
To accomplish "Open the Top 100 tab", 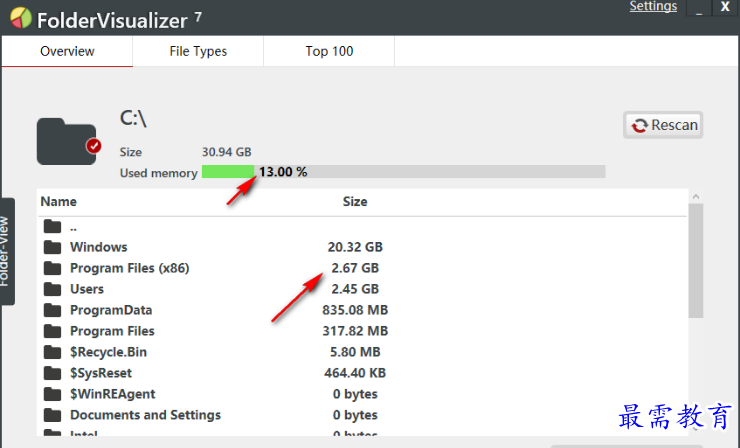I will 329,51.
